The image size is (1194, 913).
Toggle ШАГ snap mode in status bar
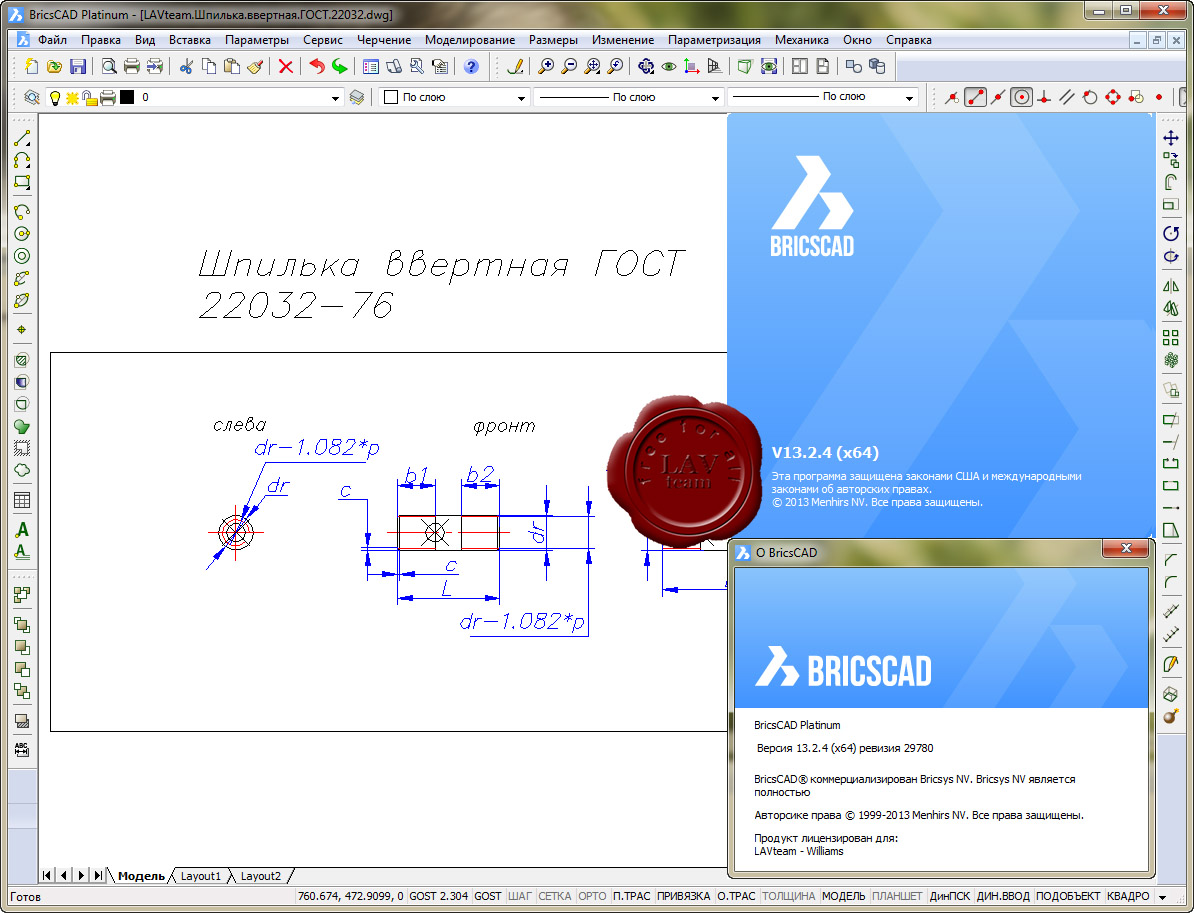click(x=519, y=896)
